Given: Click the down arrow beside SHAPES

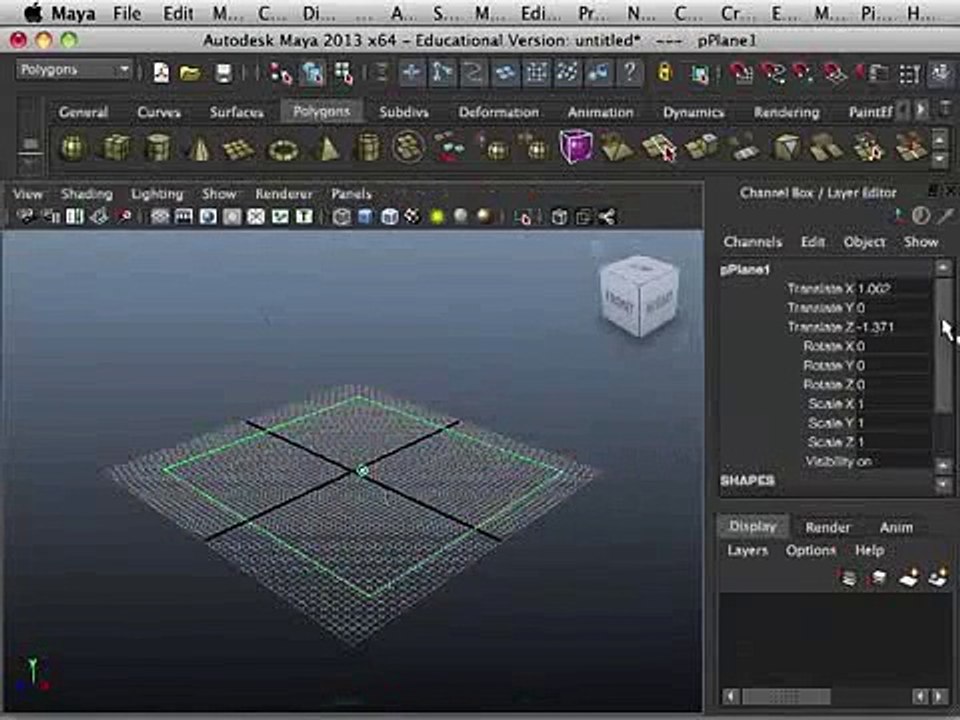Looking at the screenshot, I should 943,485.
